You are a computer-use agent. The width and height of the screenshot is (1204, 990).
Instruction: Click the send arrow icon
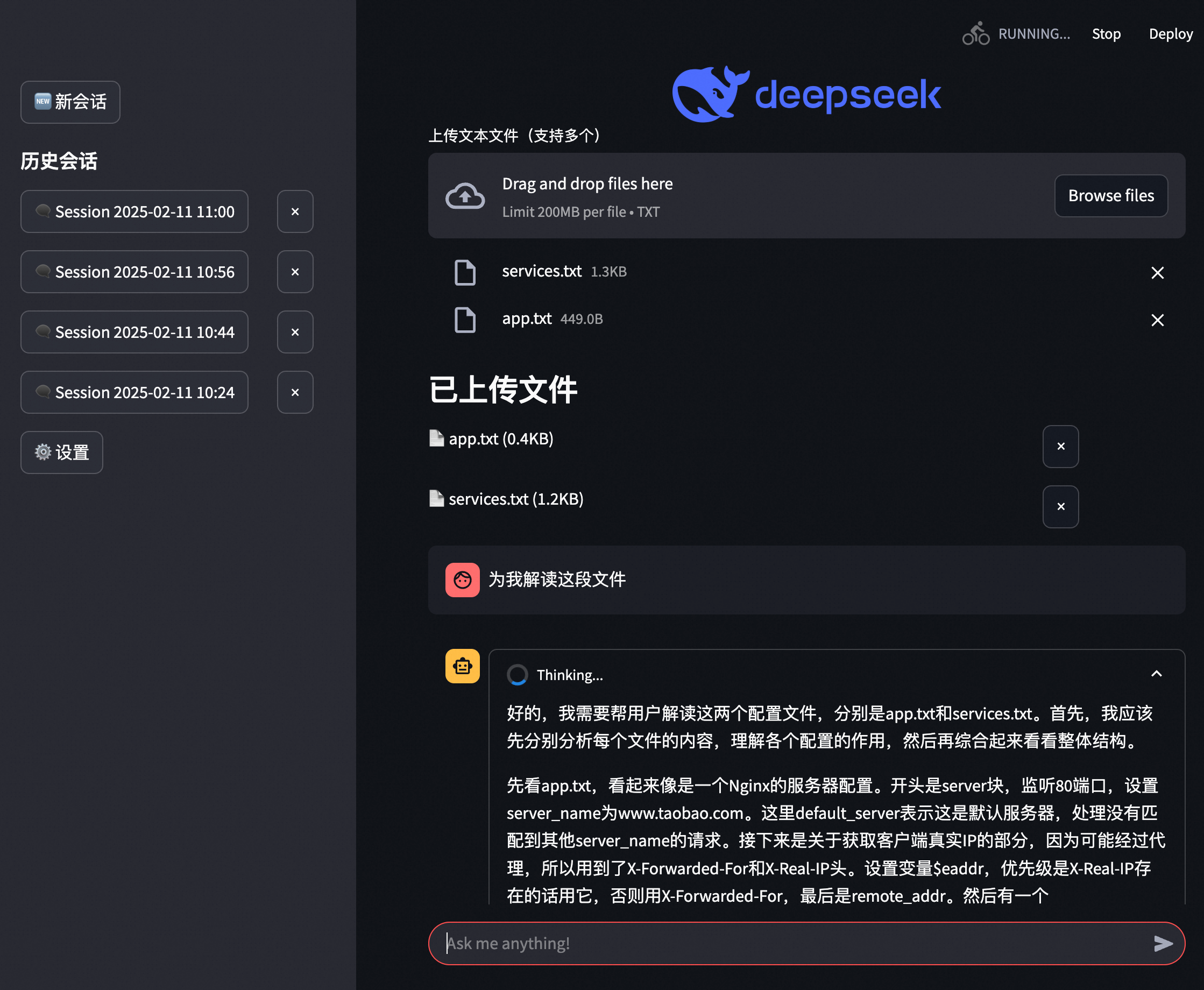[1163, 943]
